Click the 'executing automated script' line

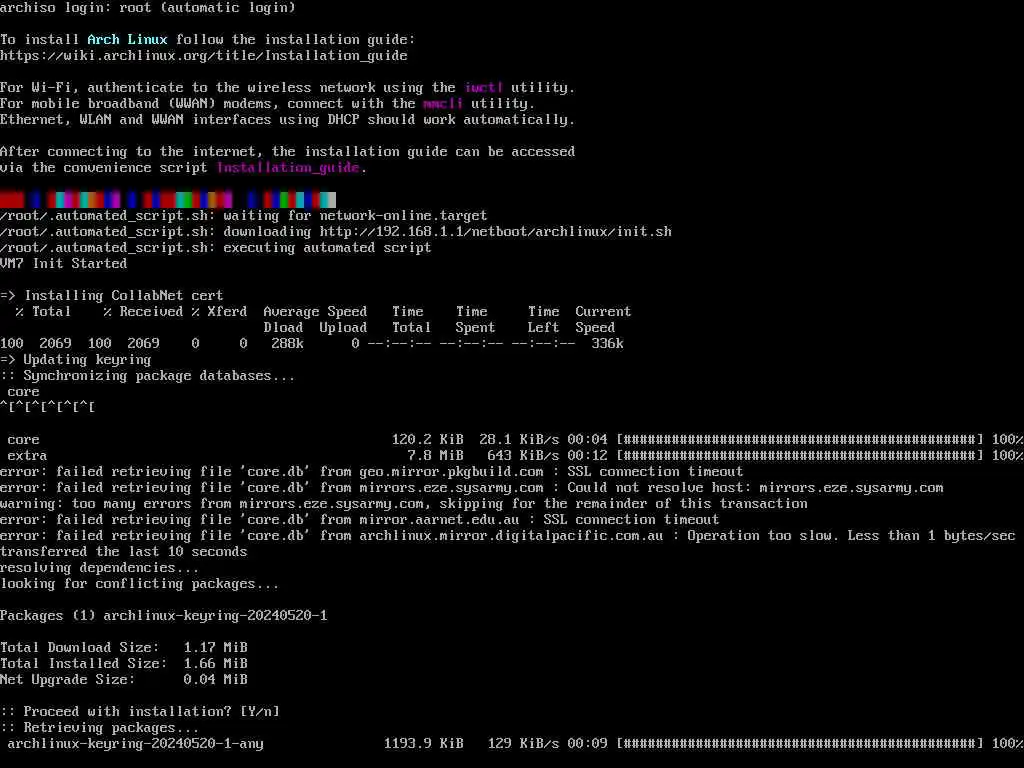pos(216,248)
